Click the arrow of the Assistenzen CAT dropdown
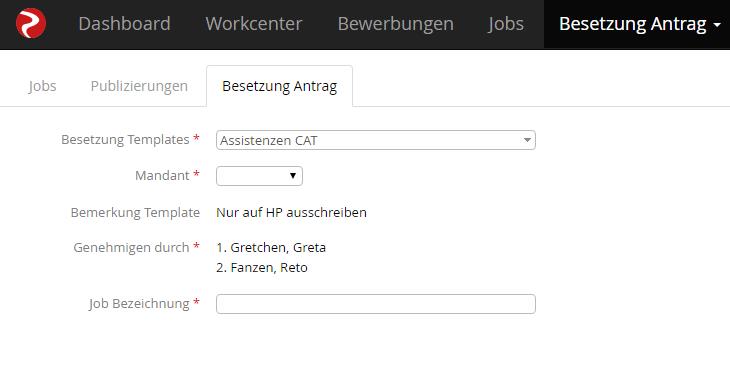Screen dimensions: 730x369 pyautogui.click(x=527, y=140)
